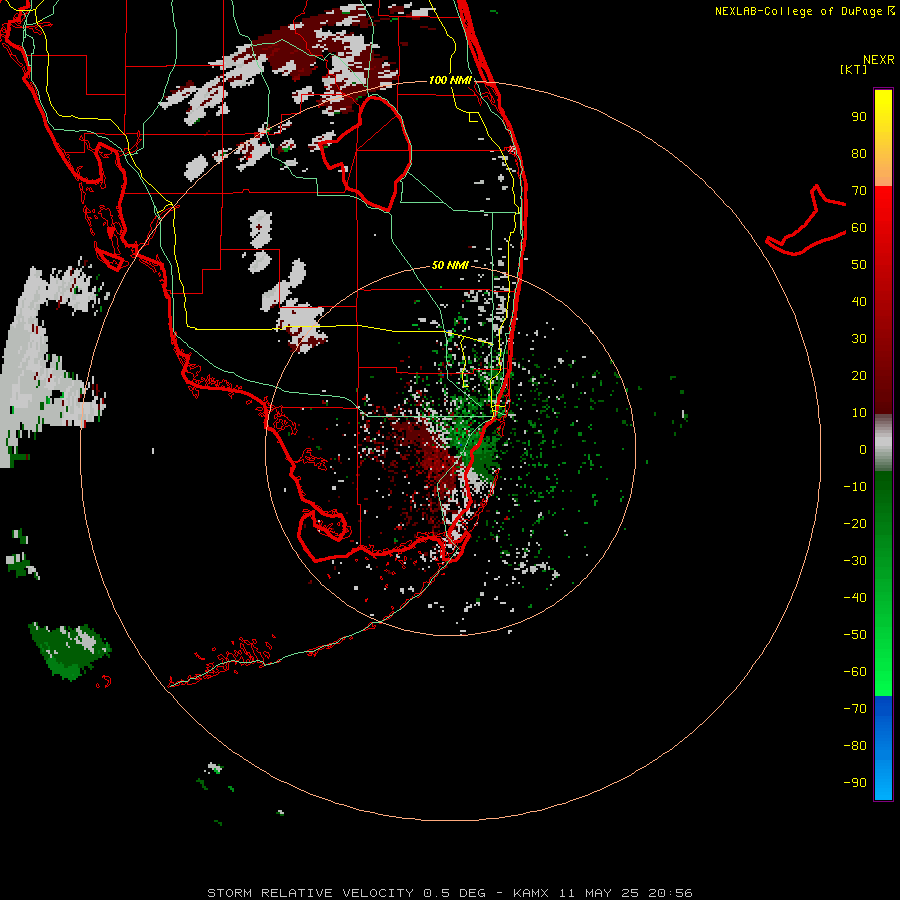
Task: Click the NEXR label above the scale
Action: (x=879, y=60)
